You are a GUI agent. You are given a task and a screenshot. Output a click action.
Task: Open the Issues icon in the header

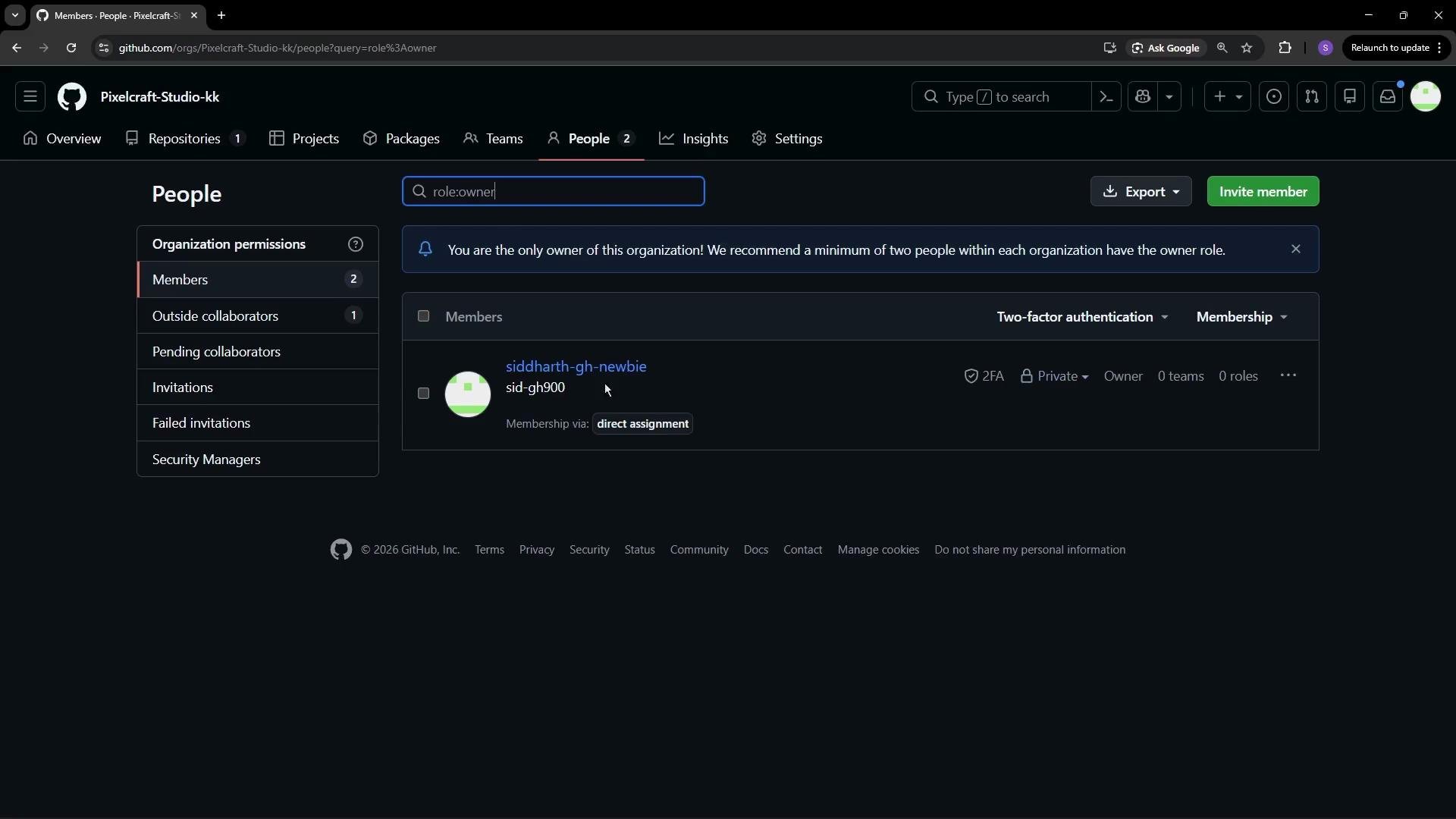click(x=1274, y=97)
